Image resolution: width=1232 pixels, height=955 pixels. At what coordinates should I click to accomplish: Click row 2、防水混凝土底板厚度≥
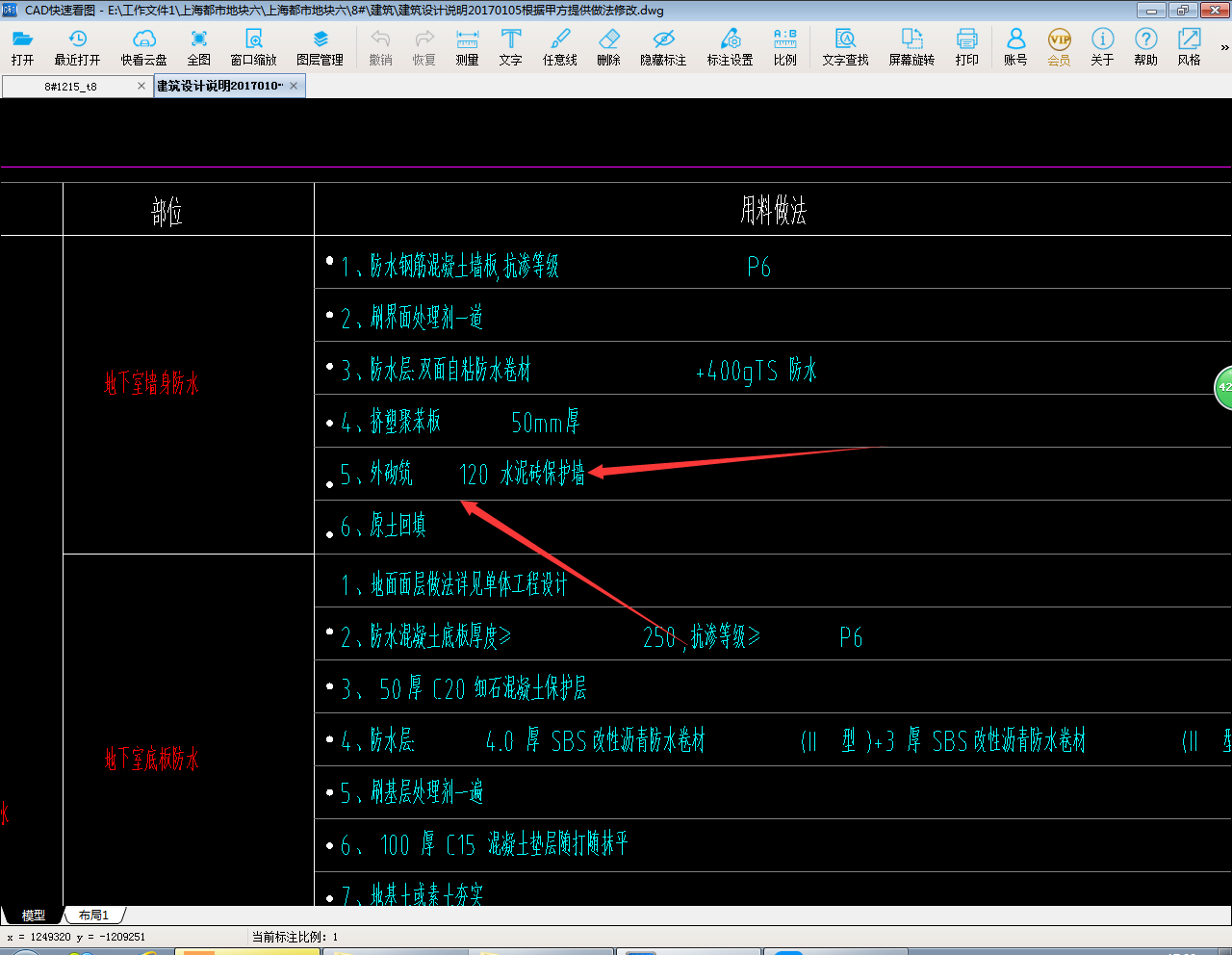[x=425, y=636]
